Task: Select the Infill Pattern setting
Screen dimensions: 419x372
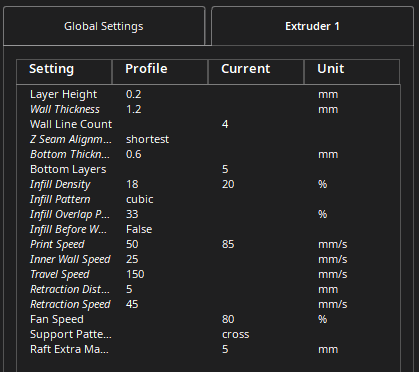Action: click(x=208, y=199)
